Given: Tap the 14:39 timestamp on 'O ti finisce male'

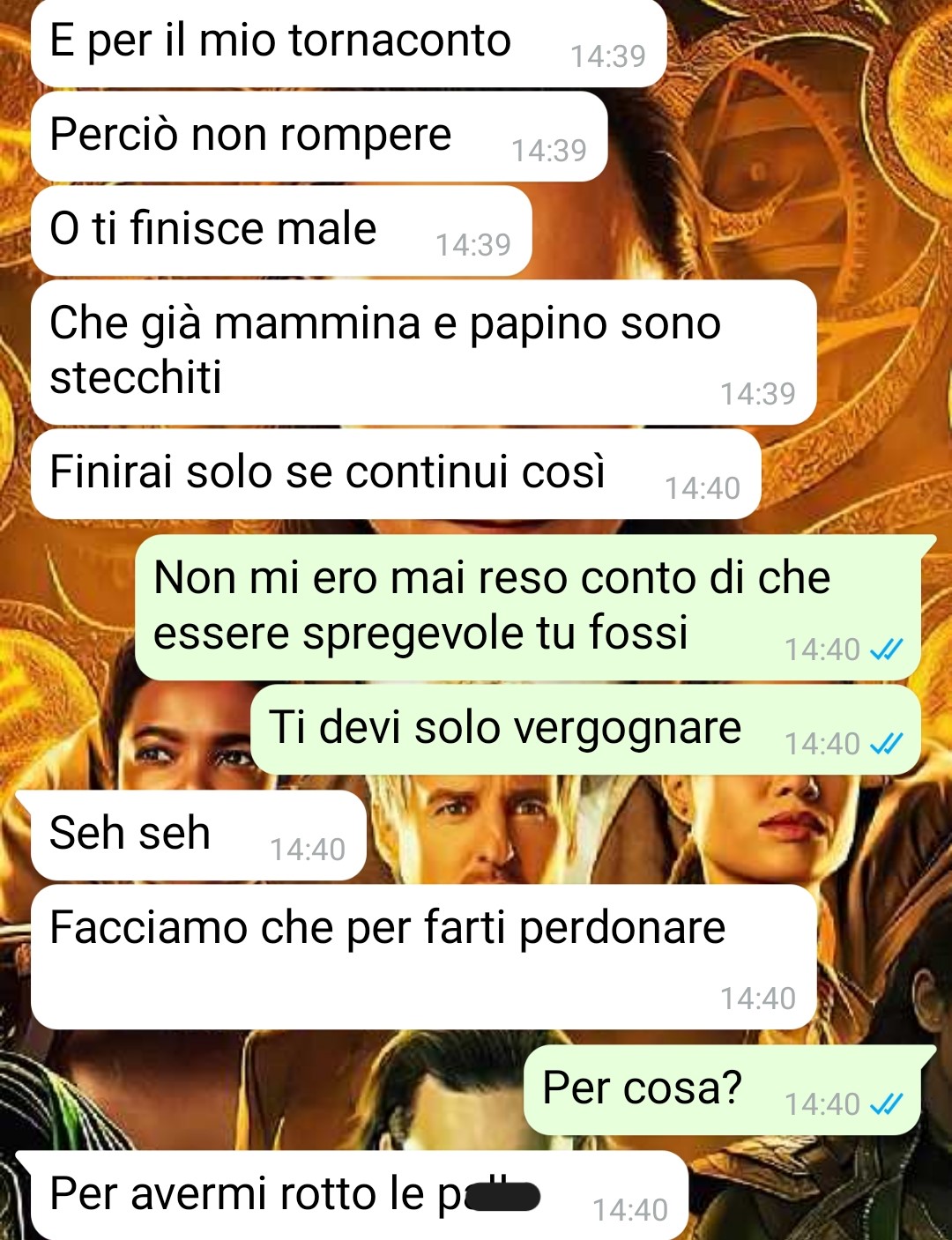Looking at the screenshot, I should [473, 245].
